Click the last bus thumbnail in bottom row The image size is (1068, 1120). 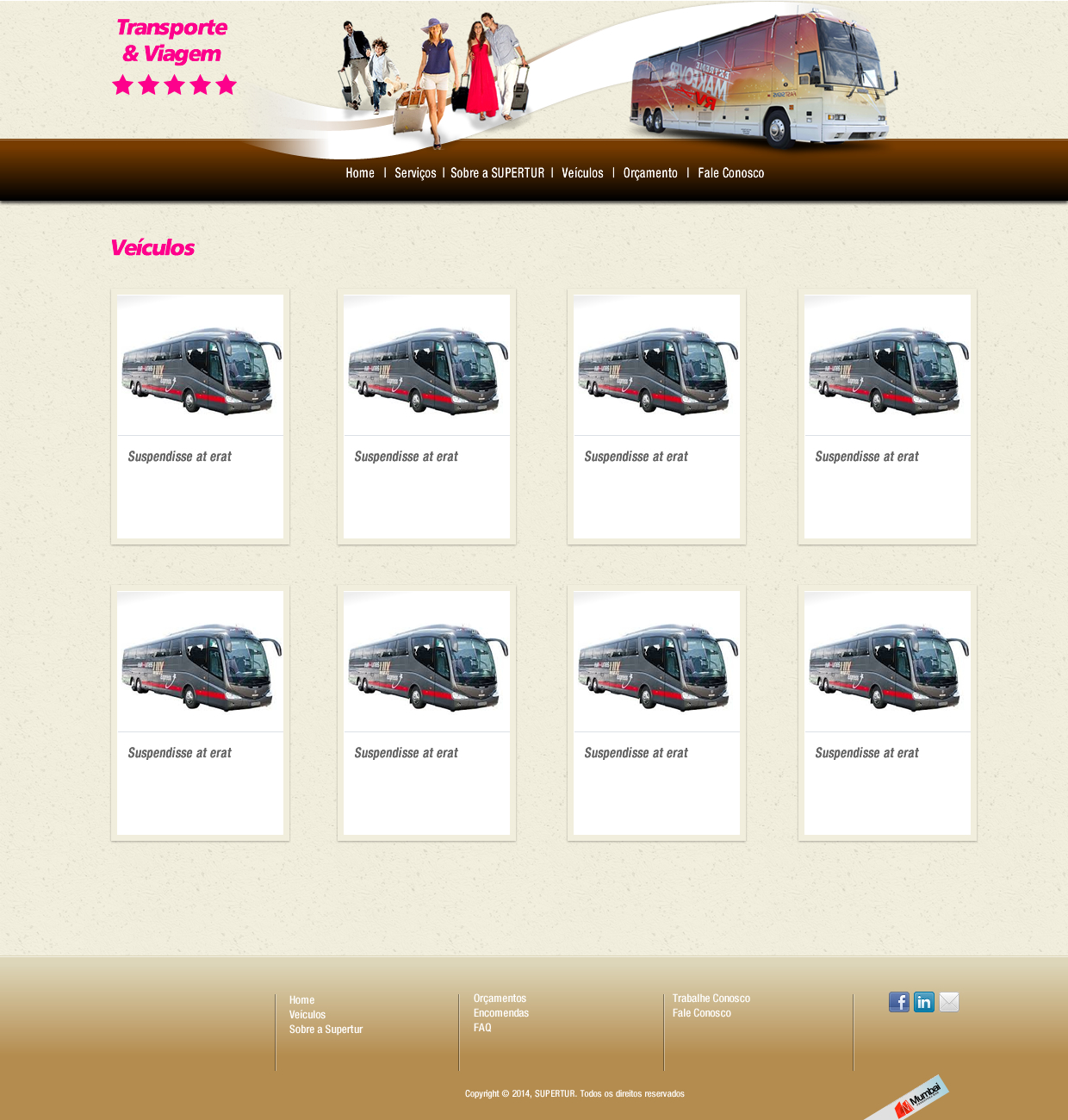coord(887,664)
